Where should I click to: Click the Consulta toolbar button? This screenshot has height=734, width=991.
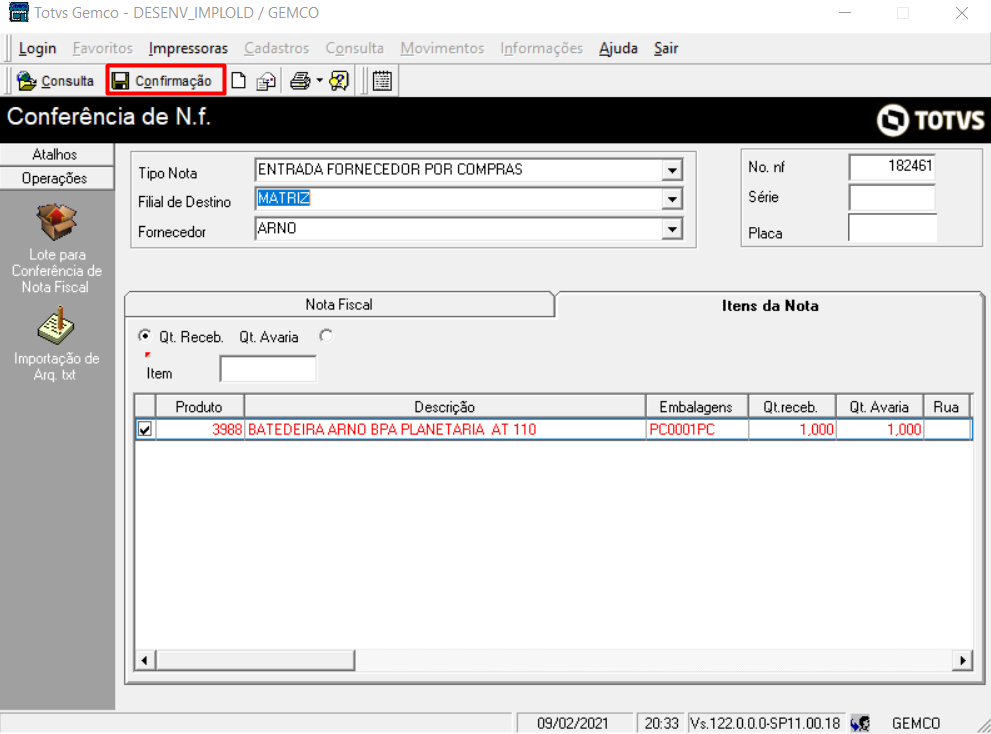(x=56, y=81)
